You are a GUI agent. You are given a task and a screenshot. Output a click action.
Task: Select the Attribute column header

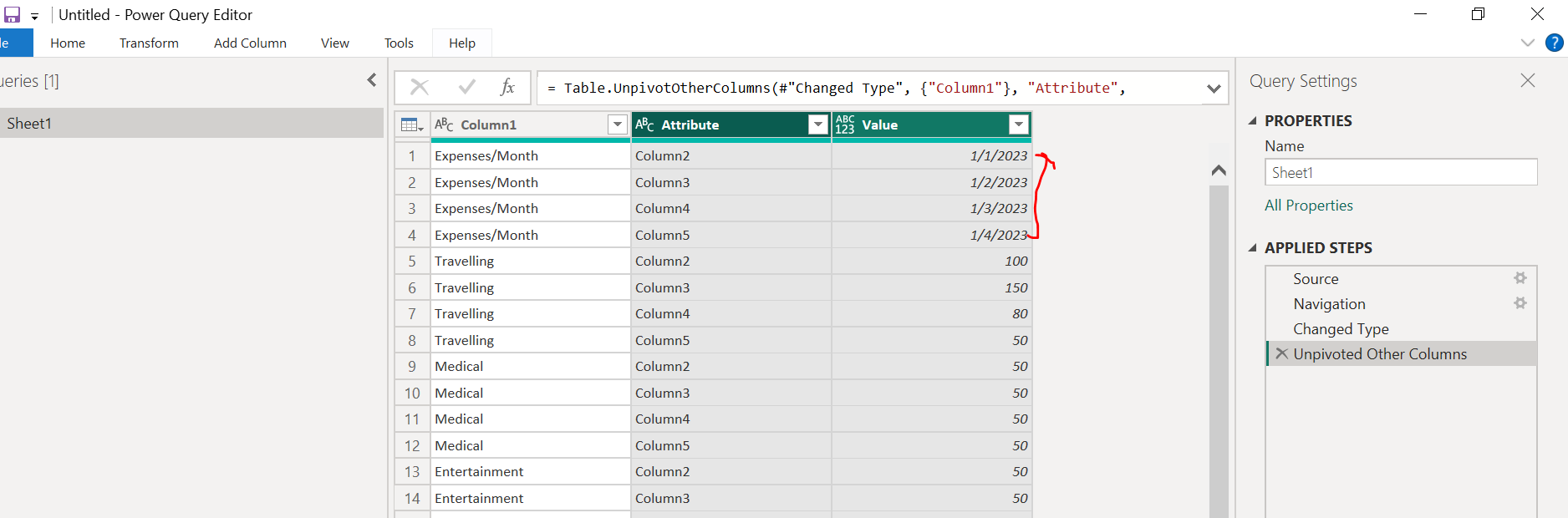tap(690, 124)
